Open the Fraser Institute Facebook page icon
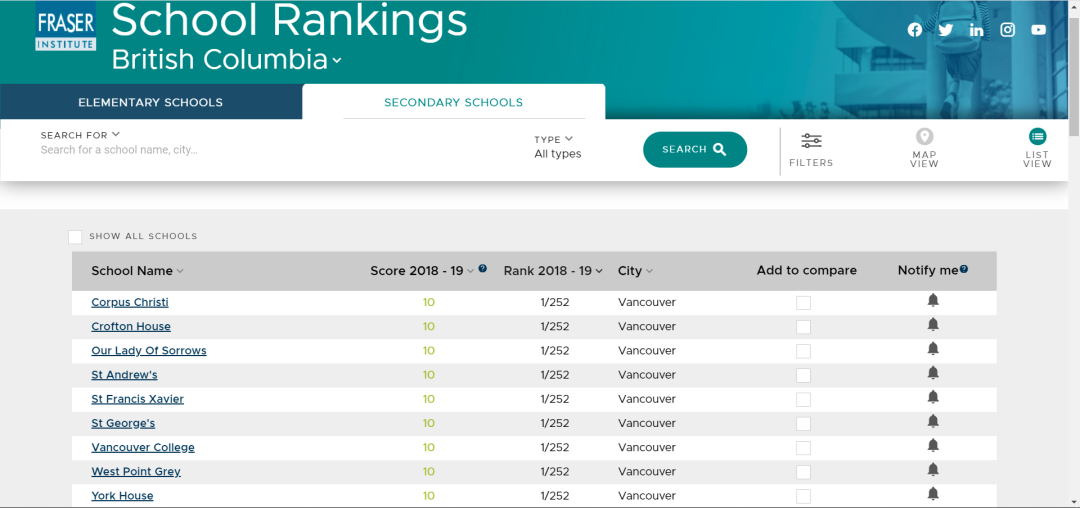 [914, 30]
